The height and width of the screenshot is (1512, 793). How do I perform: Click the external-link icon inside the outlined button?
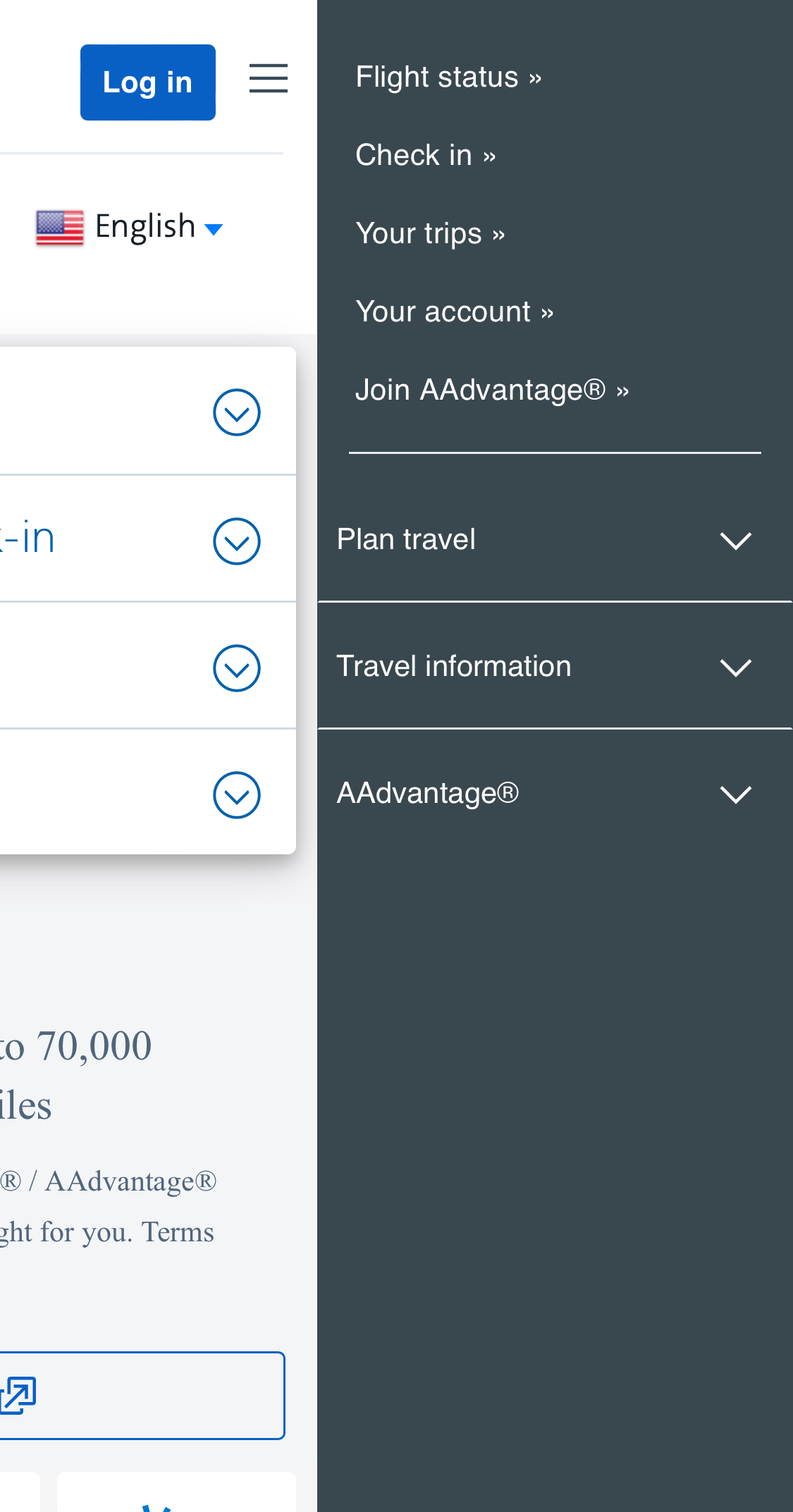click(19, 1396)
